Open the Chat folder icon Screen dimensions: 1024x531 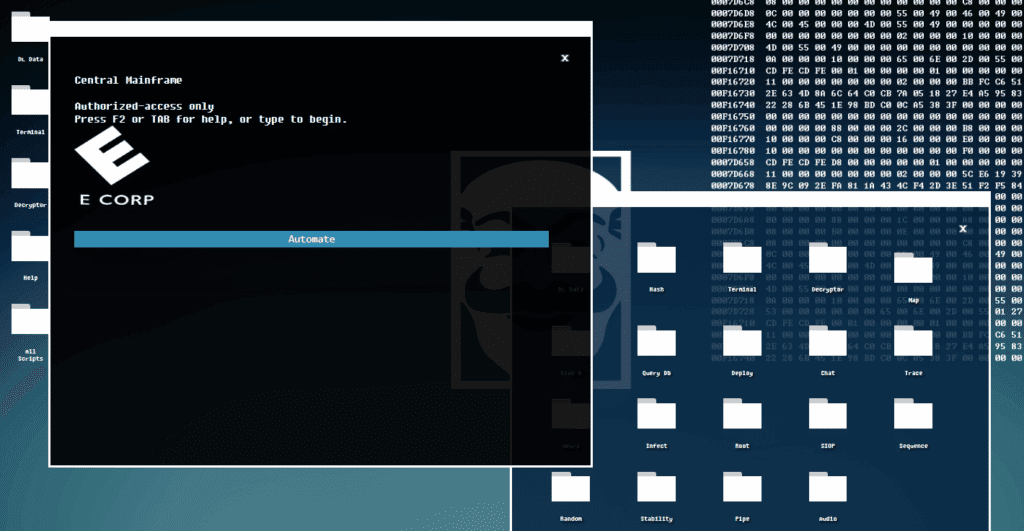827,345
